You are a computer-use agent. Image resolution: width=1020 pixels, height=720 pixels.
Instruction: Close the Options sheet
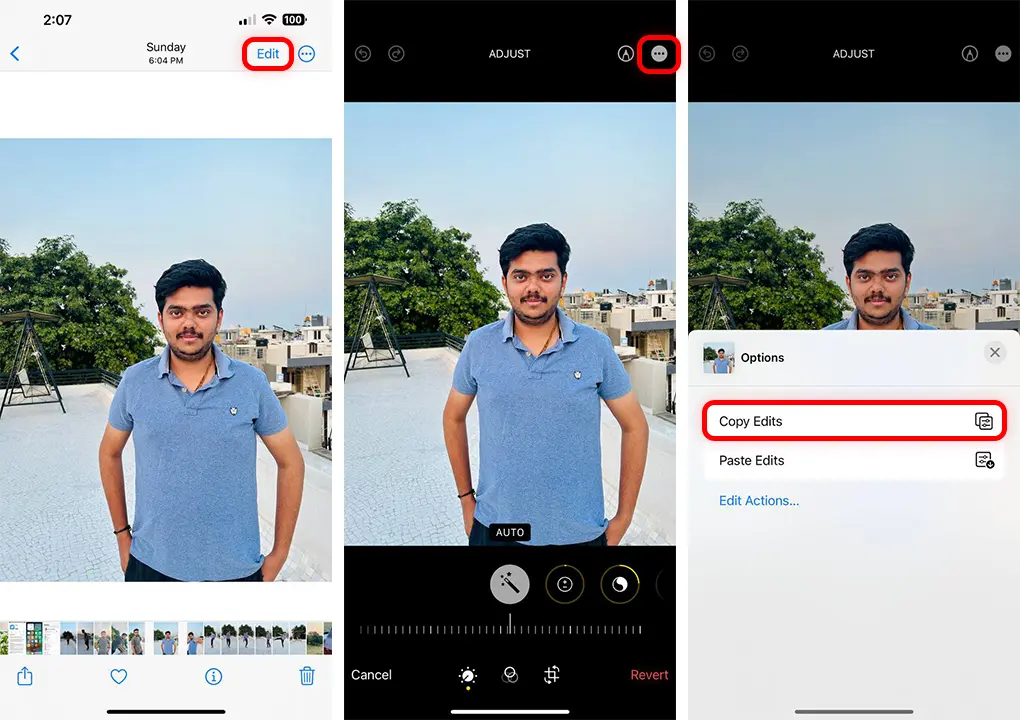[x=995, y=353]
